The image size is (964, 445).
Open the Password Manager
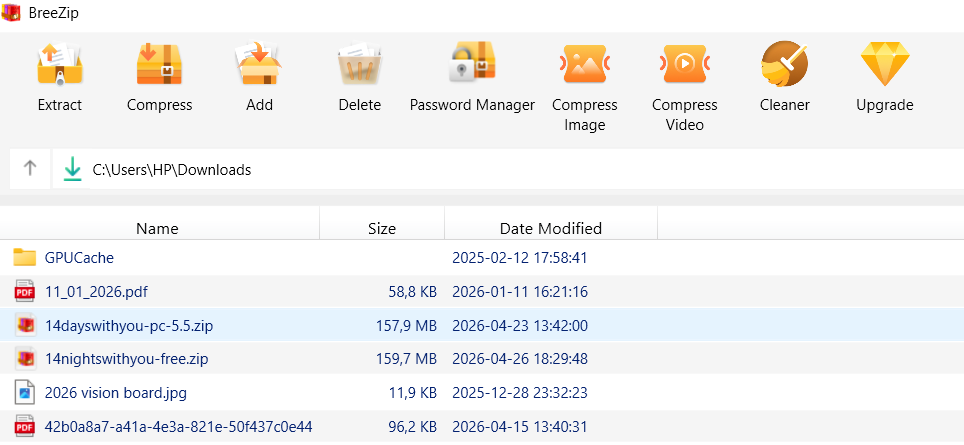click(x=472, y=66)
